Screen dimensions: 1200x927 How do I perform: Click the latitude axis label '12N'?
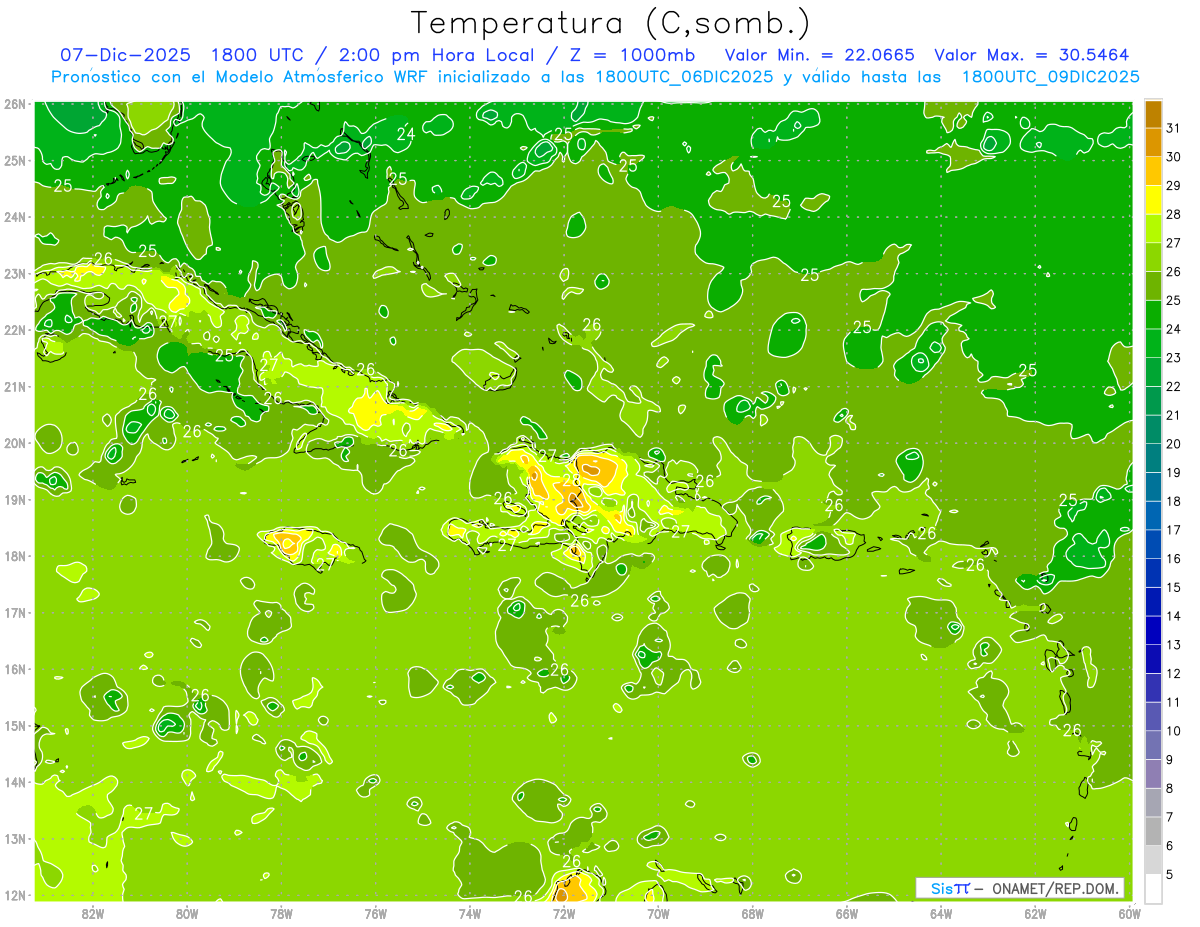(15, 895)
